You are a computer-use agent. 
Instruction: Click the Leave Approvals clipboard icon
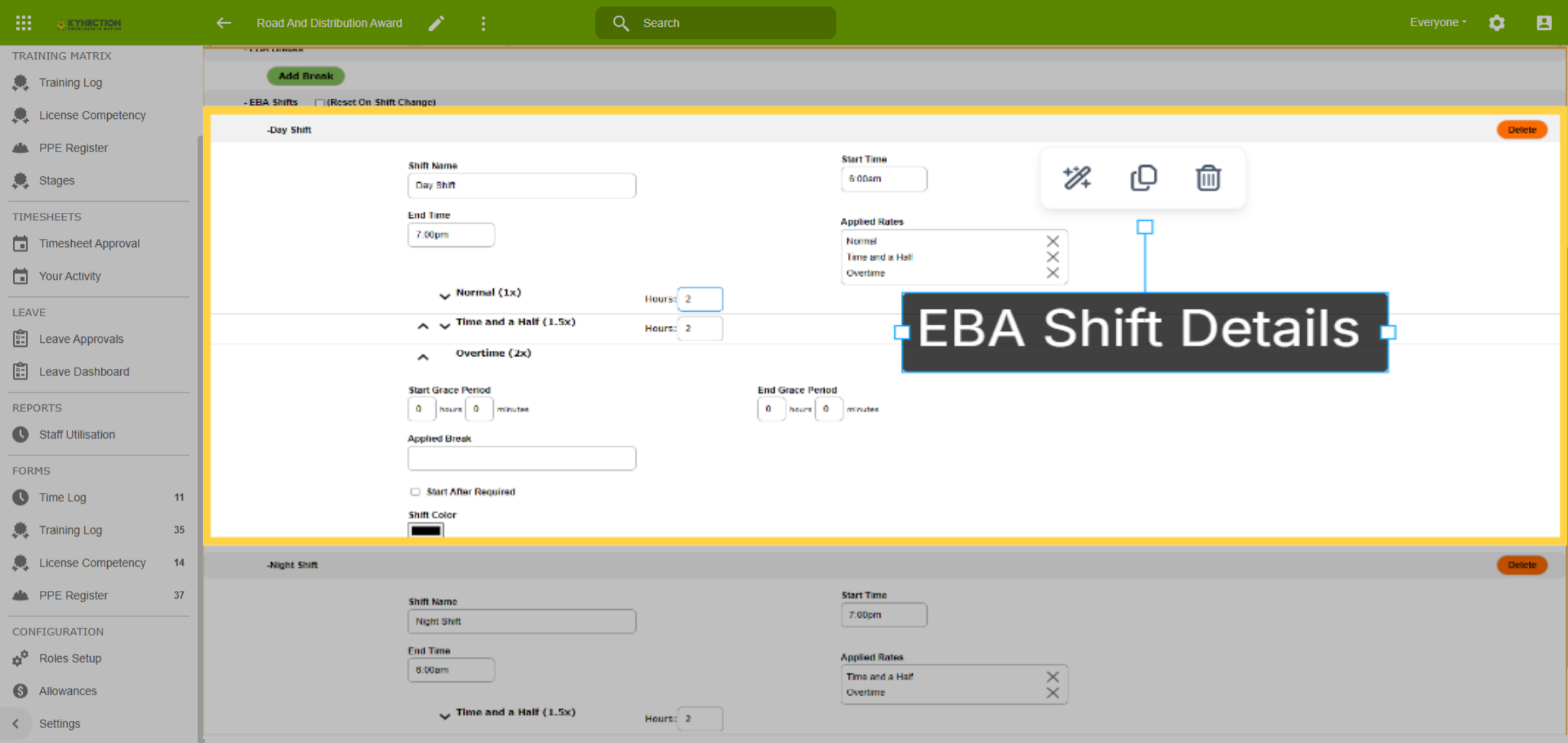21,339
